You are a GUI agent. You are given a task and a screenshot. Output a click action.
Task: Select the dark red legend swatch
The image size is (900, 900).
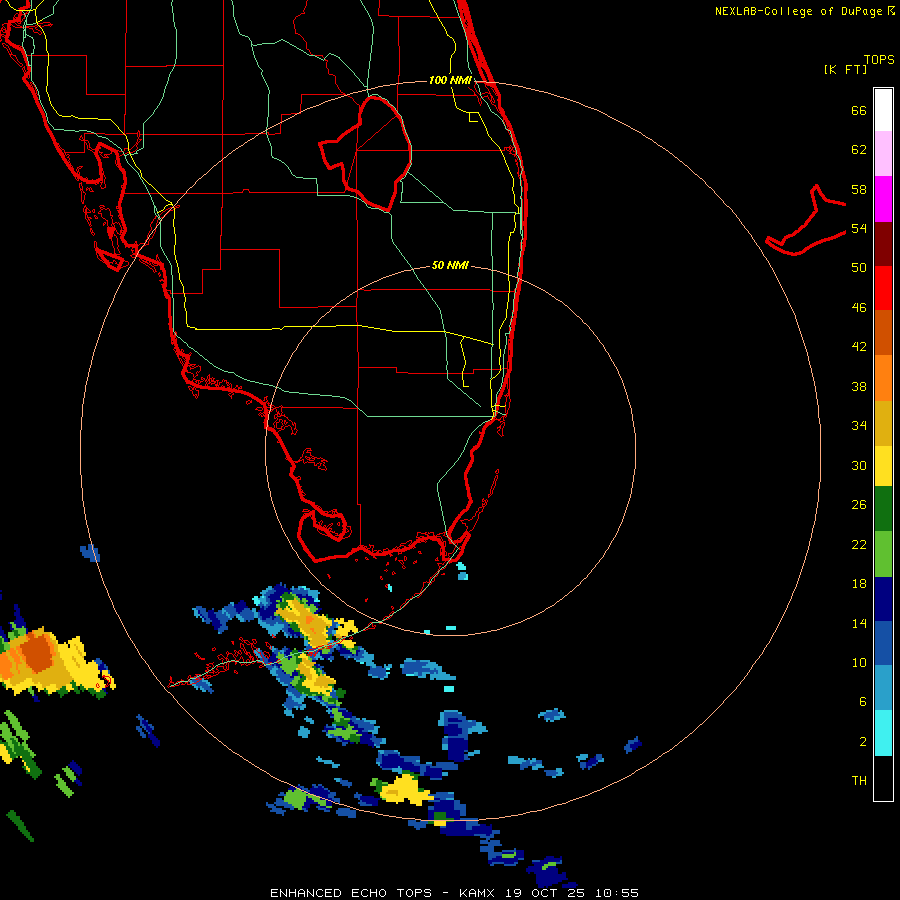pyautogui.click(x=883, y=243)
